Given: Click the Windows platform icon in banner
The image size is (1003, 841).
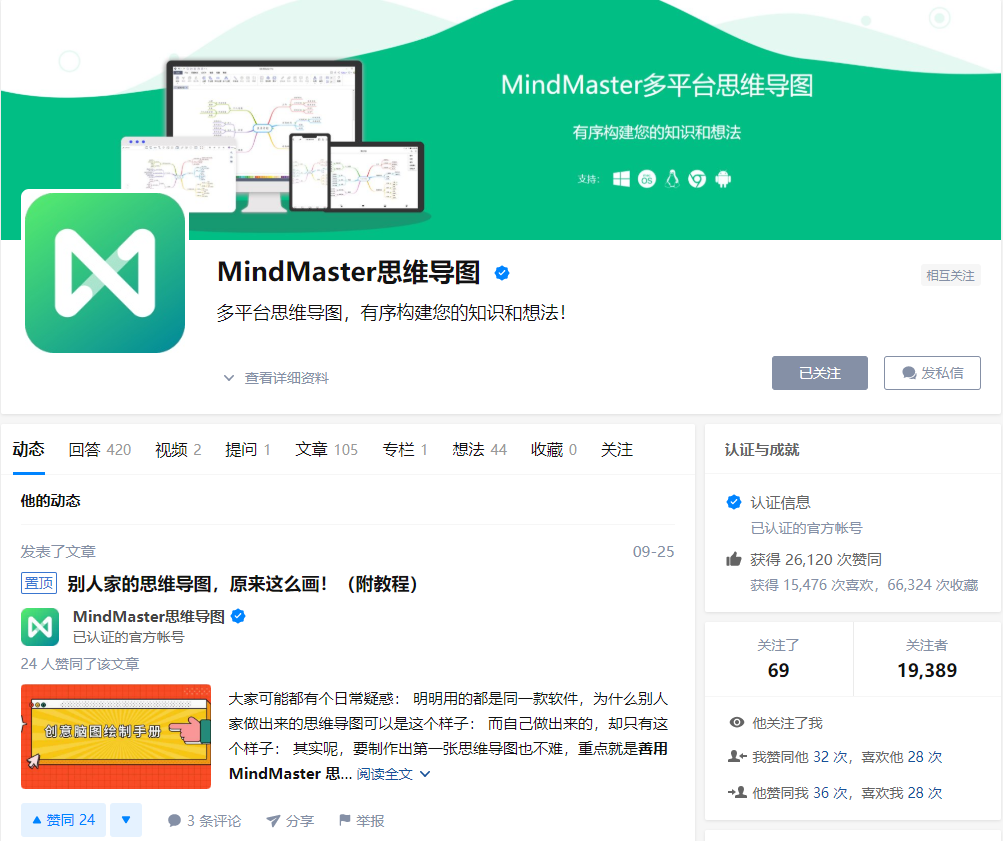Looking at the screenshot, I should 621,179.
